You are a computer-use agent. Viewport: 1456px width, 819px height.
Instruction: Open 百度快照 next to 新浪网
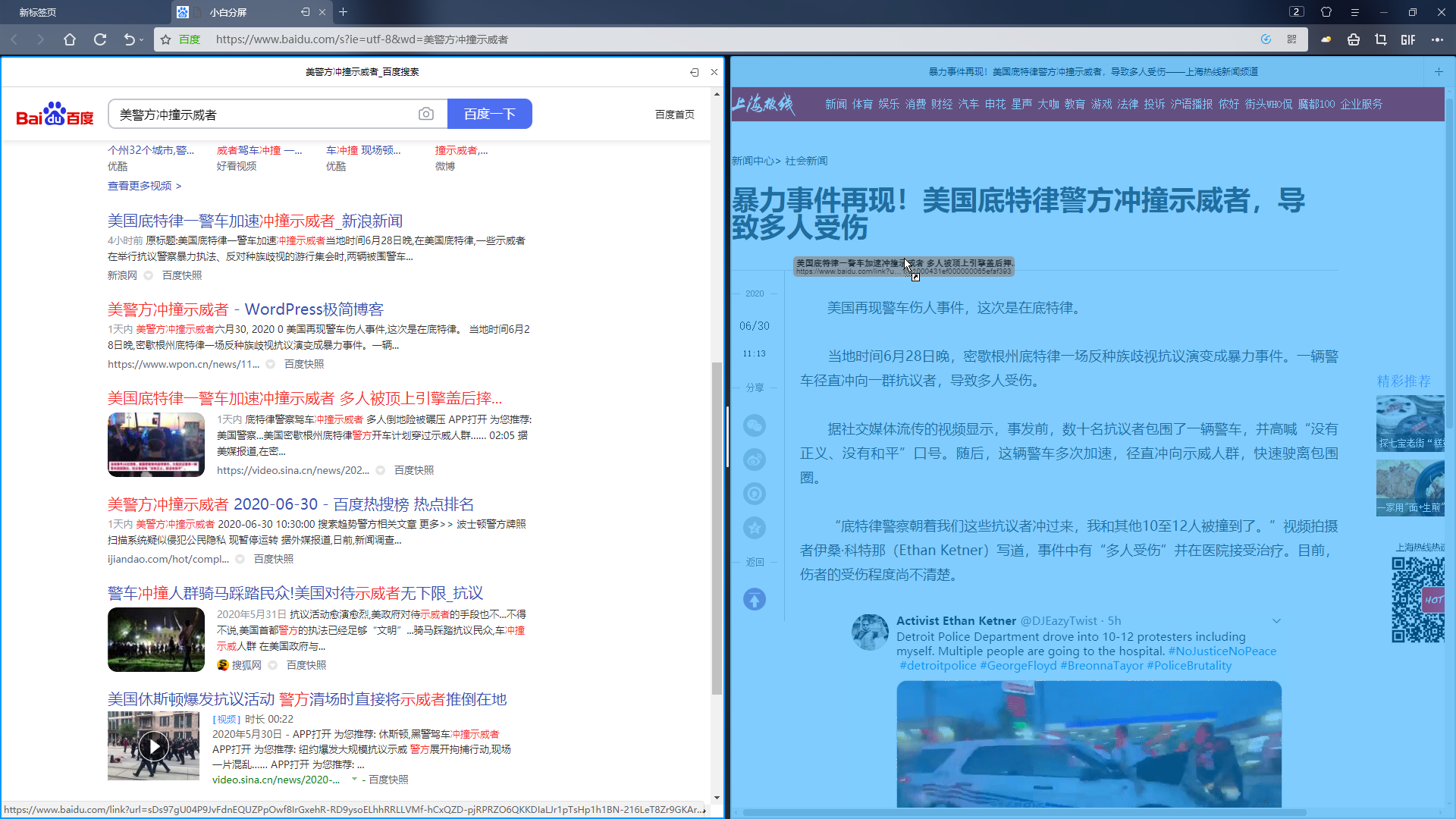click(182, 275)
